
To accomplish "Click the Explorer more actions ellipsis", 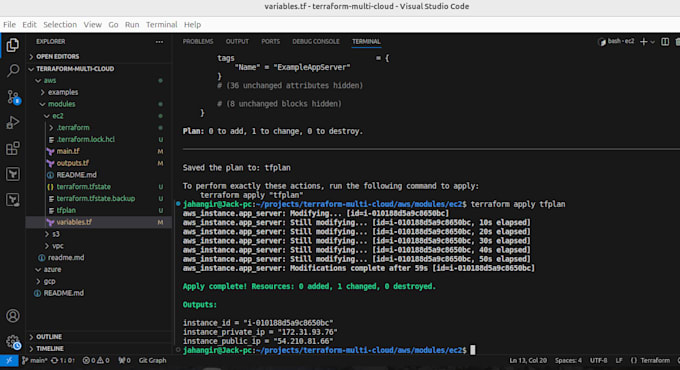I will point(160,42).
